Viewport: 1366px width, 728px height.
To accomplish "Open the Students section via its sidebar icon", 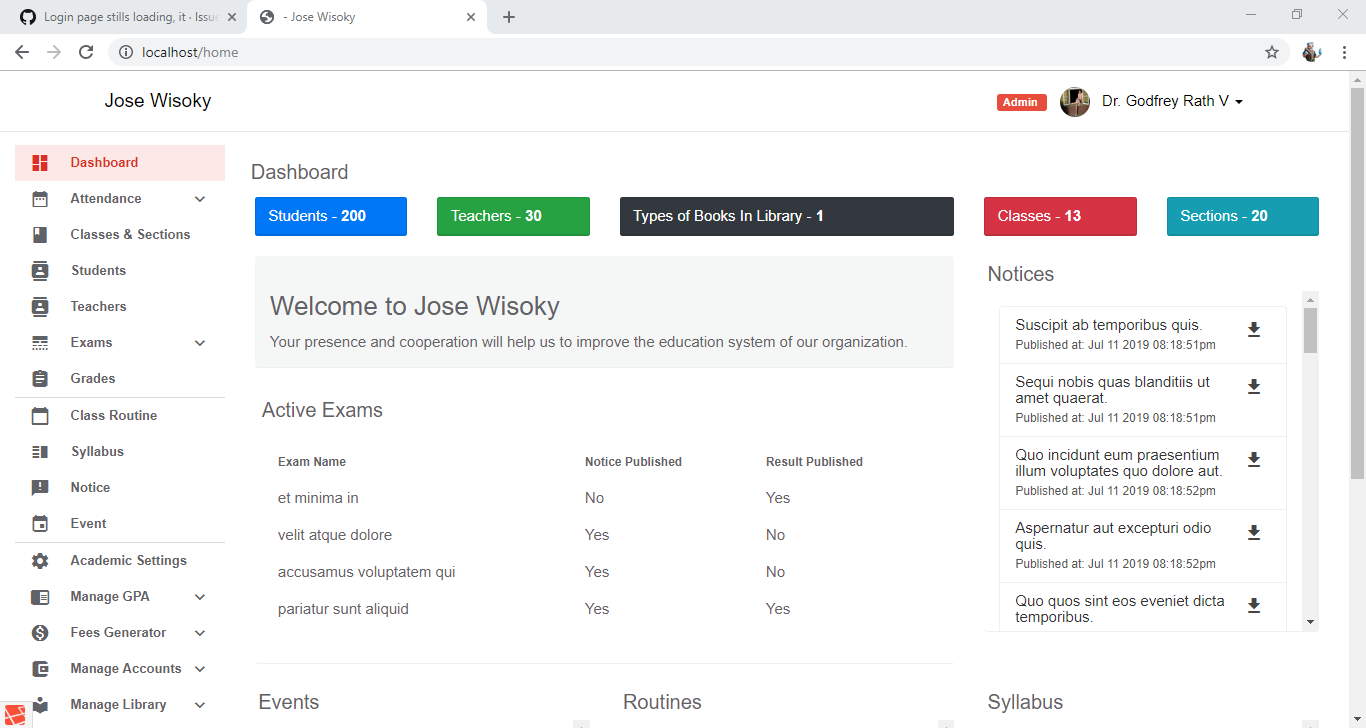I will [x=40, y=270].
